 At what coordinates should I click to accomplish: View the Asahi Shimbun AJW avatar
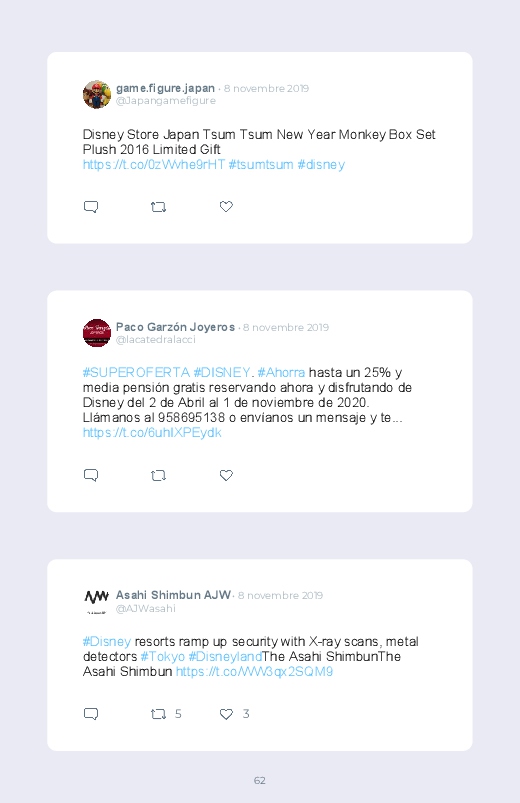pyautogui.click(x=97, y=600)
